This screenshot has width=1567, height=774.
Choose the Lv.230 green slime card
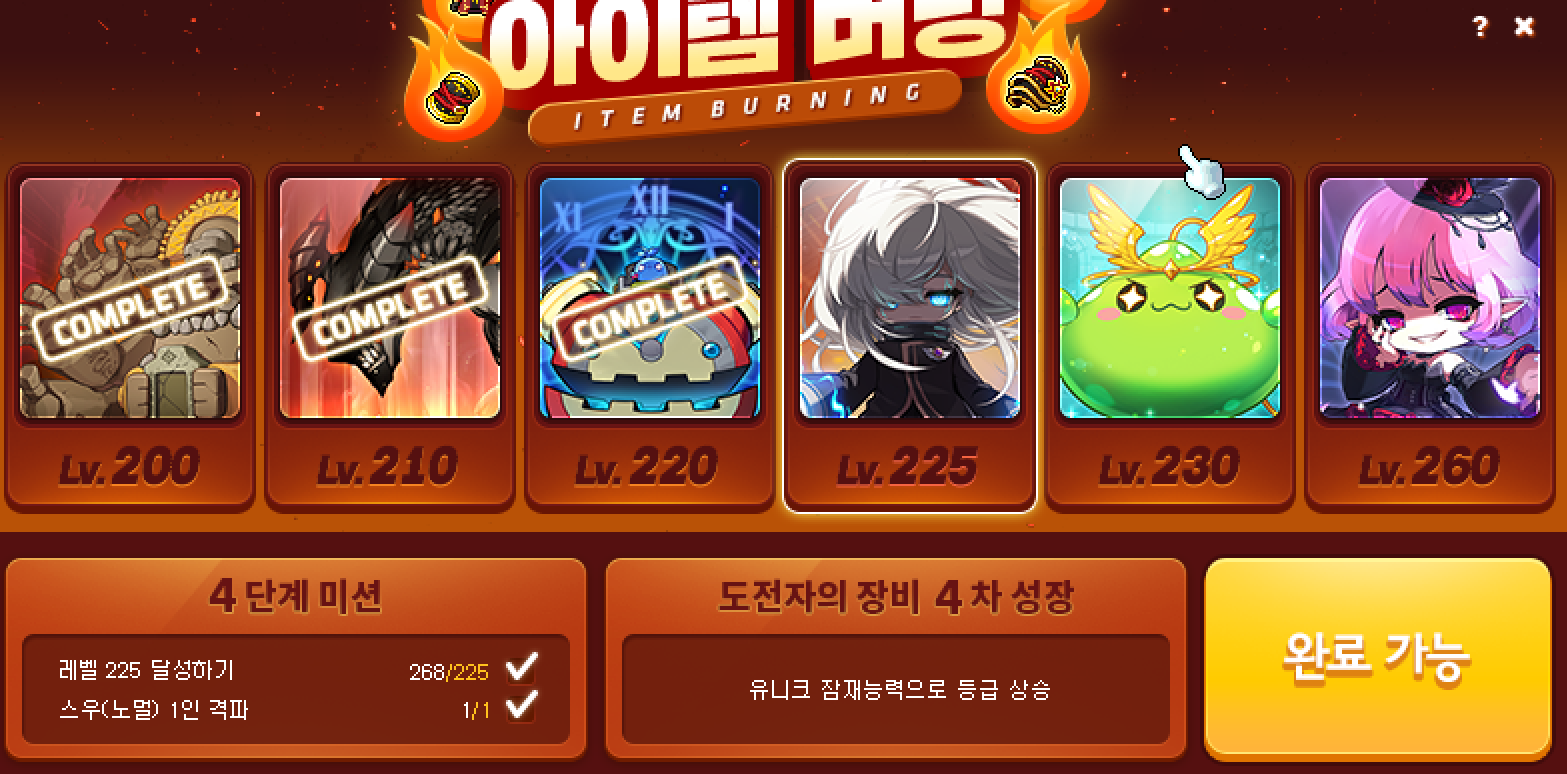coord(1170,298)
